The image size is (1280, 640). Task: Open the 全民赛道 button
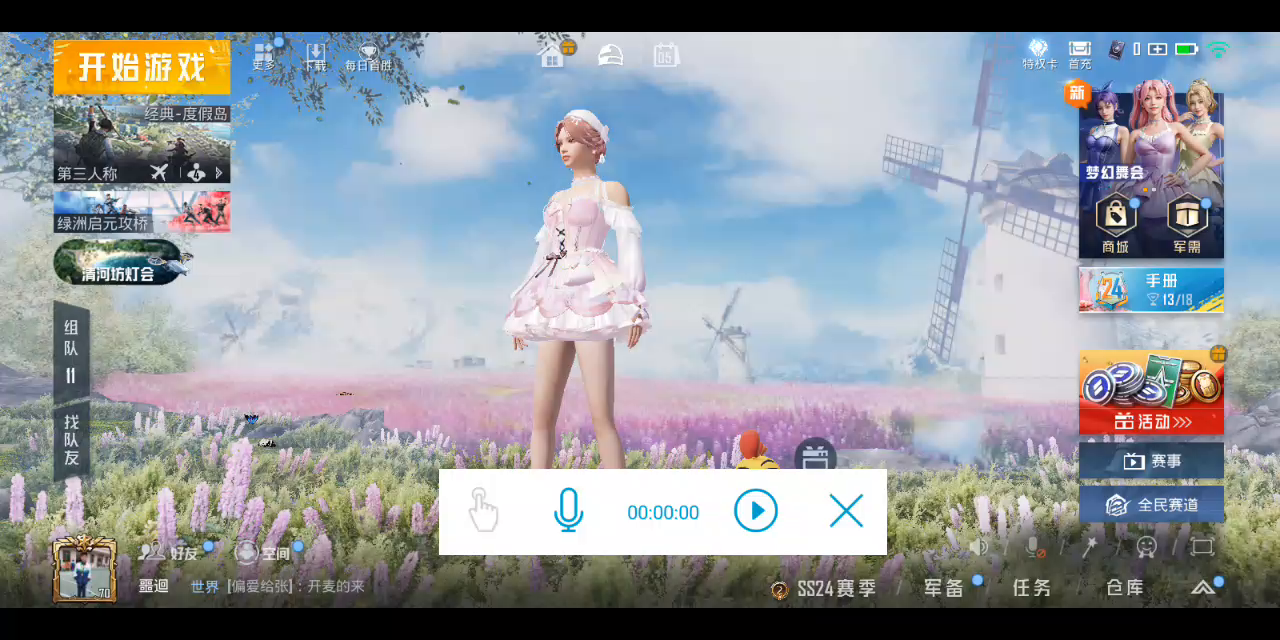(1151, 505)
